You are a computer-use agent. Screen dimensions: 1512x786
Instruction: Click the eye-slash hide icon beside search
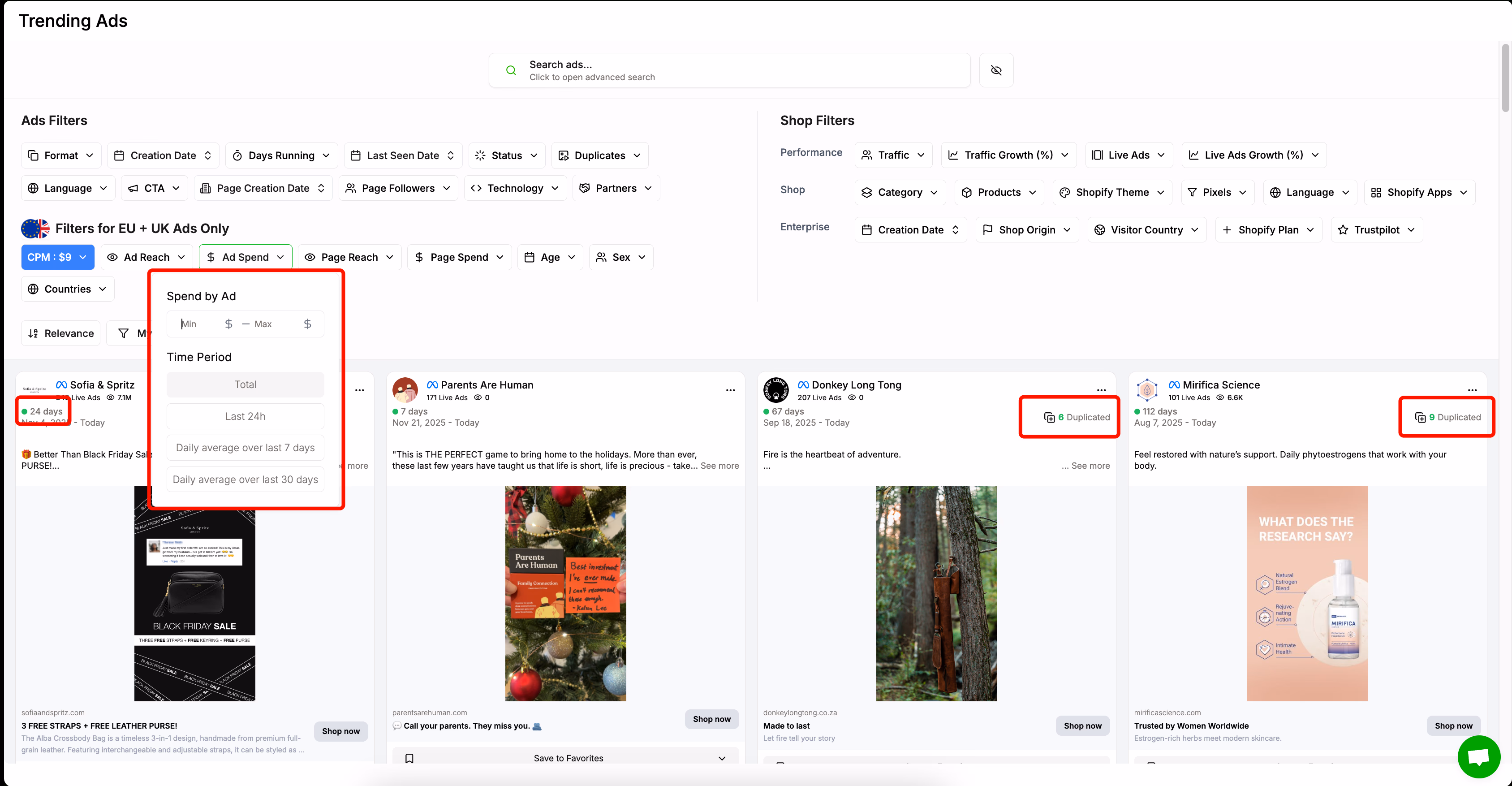[x=996, y=70]
